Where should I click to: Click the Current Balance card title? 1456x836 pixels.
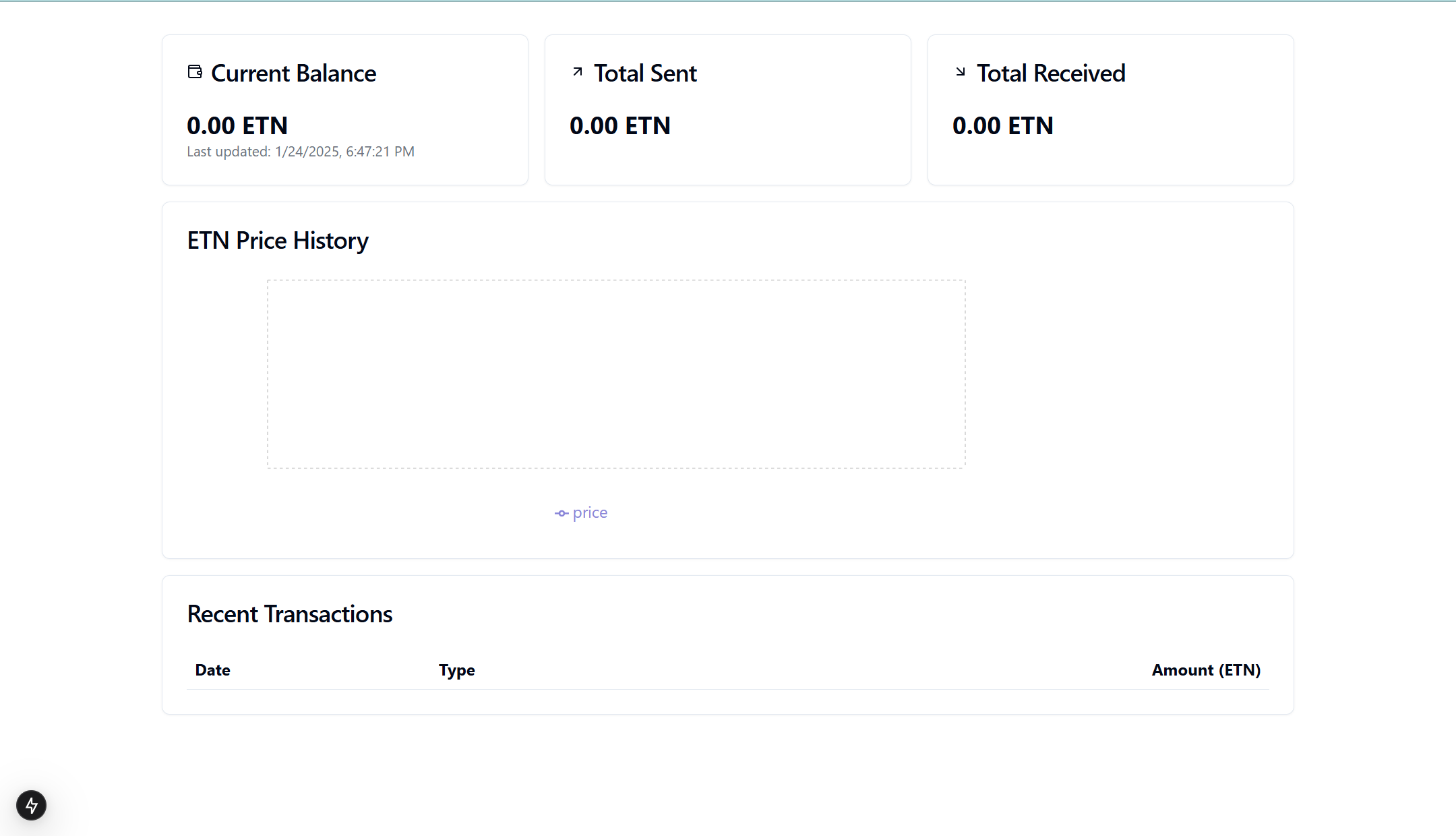coord(293,73)
